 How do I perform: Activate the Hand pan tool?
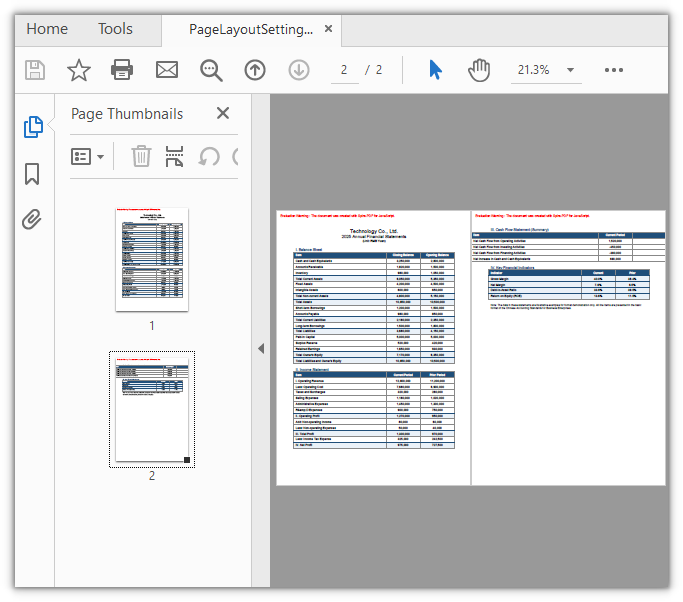coord(479,70)
